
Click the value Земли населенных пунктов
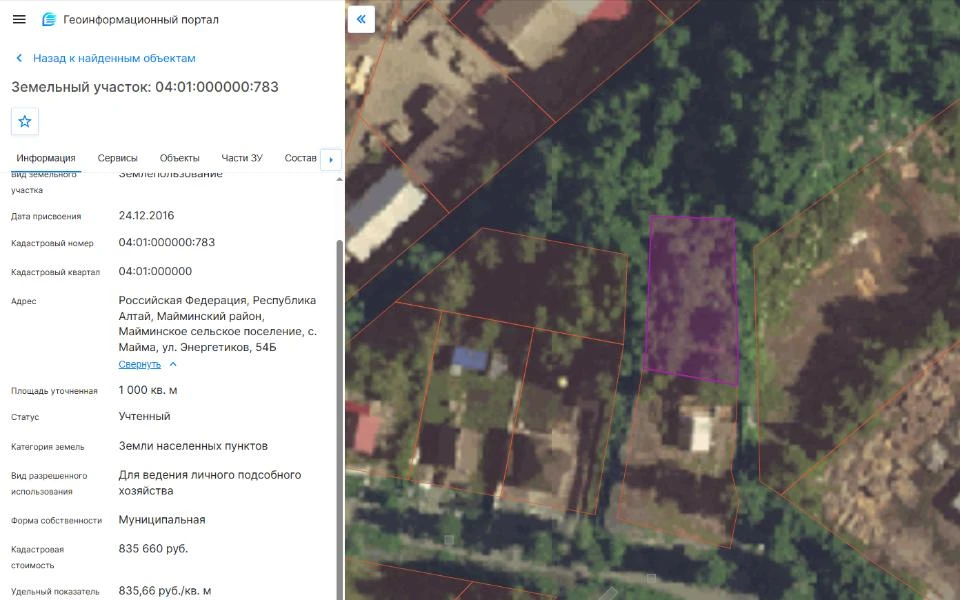coord(193,446)
